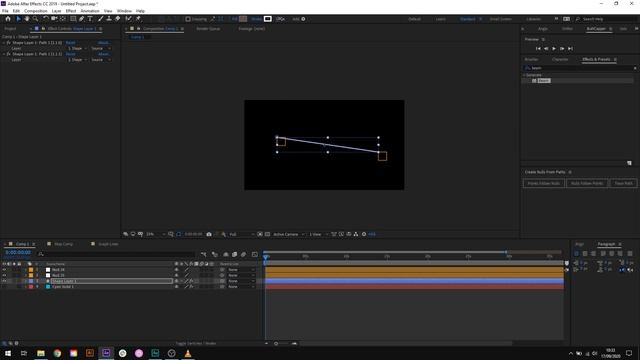Image resolution: width=640 pixels, height=360 pixels.
Task: Select the Selection arrow tool
Action: coord(18,19)
